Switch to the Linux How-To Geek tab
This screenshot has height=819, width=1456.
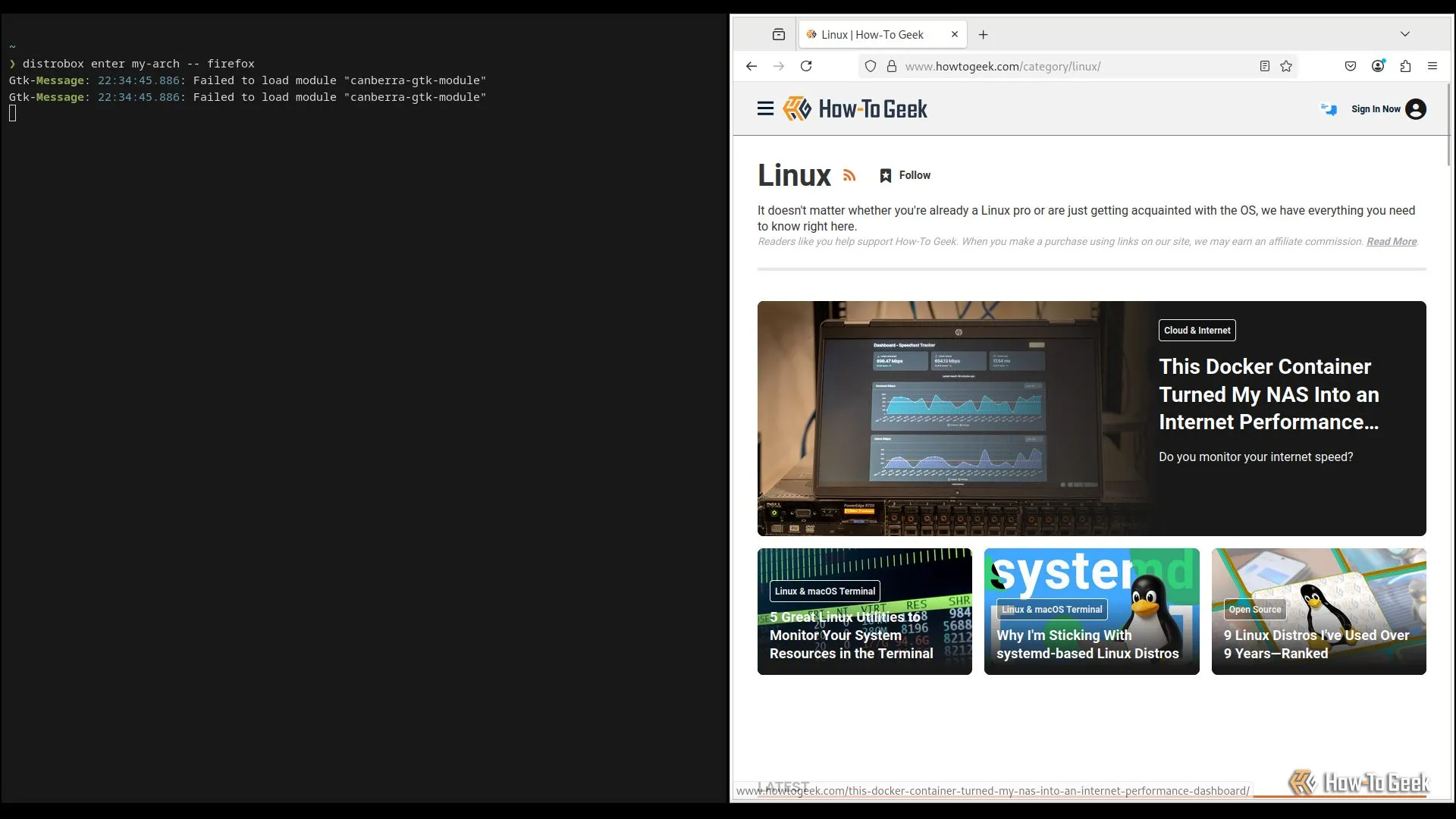tap(872, 34)
